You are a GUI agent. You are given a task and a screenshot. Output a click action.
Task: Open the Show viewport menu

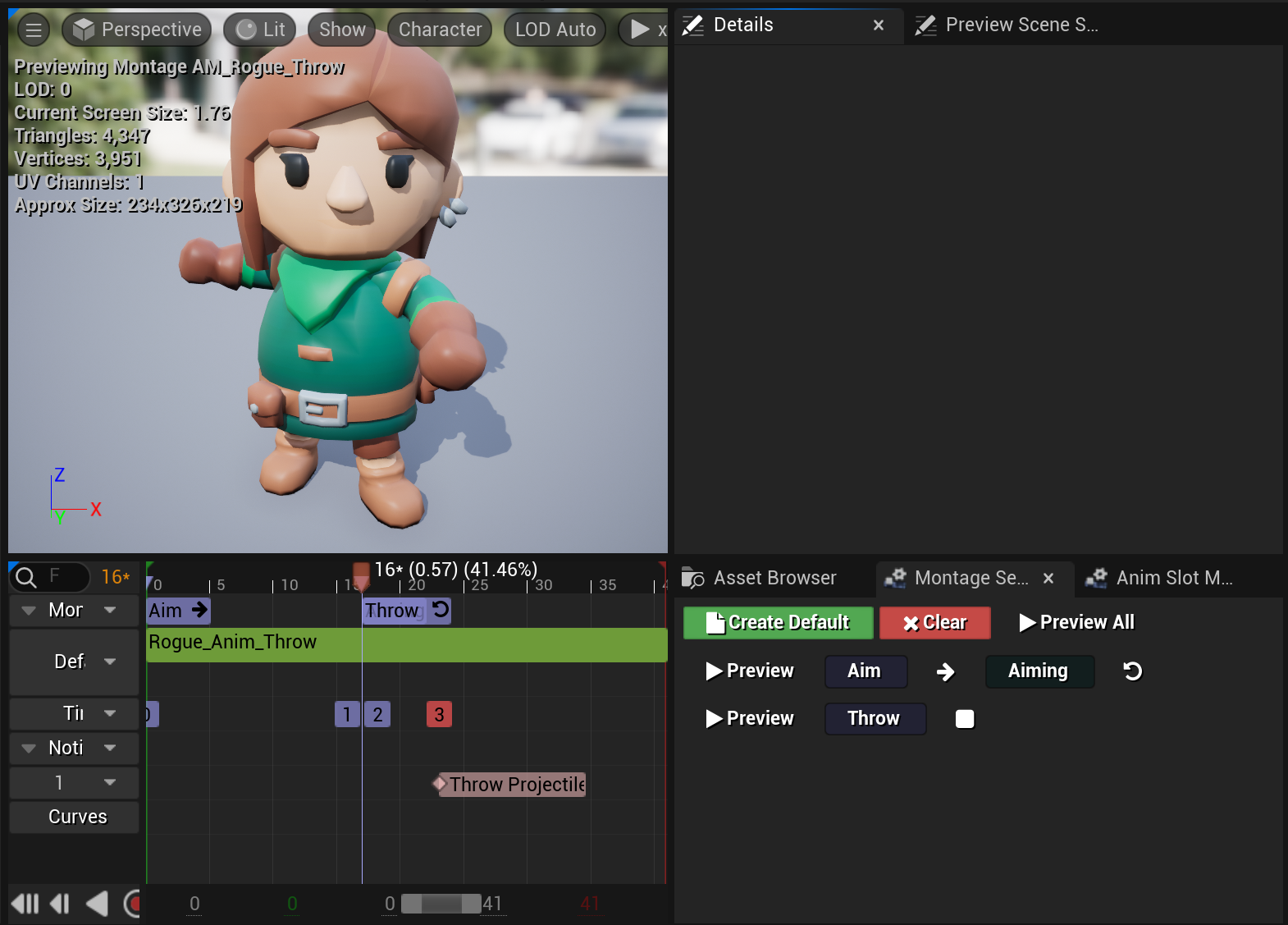[x=342, y=30]
